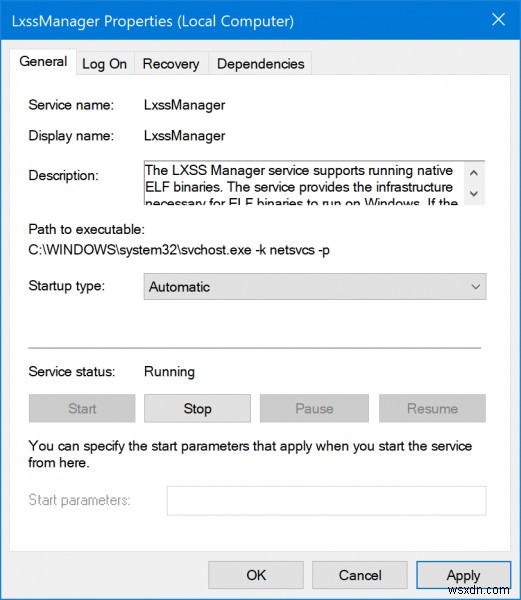The height and width of the screenshot is (600, 521).
Task: Click the start parameters hint text
Action: [x=250, y=454]
